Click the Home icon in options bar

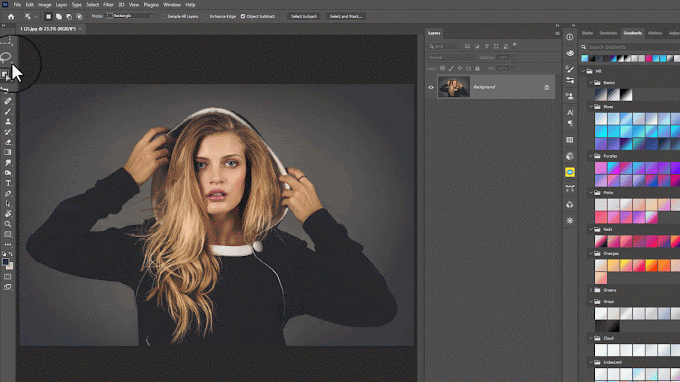tap(11, 16)
